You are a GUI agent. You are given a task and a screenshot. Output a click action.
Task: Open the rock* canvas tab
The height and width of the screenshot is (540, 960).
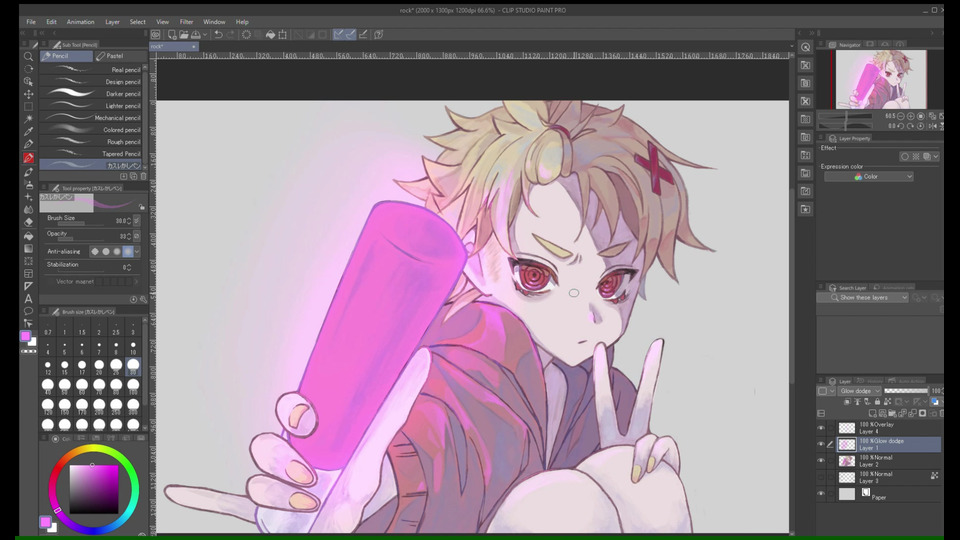[x=174, y=47]
